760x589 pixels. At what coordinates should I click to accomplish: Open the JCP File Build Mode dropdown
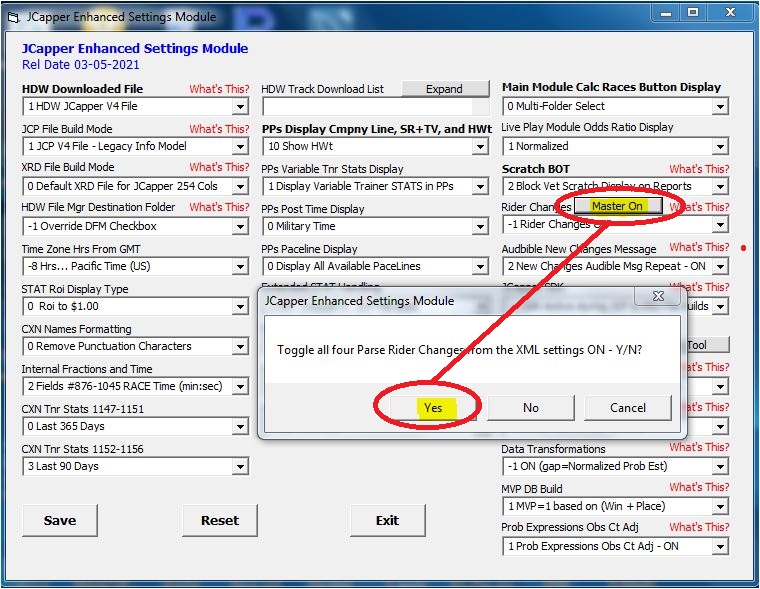[x=240, y=147]
